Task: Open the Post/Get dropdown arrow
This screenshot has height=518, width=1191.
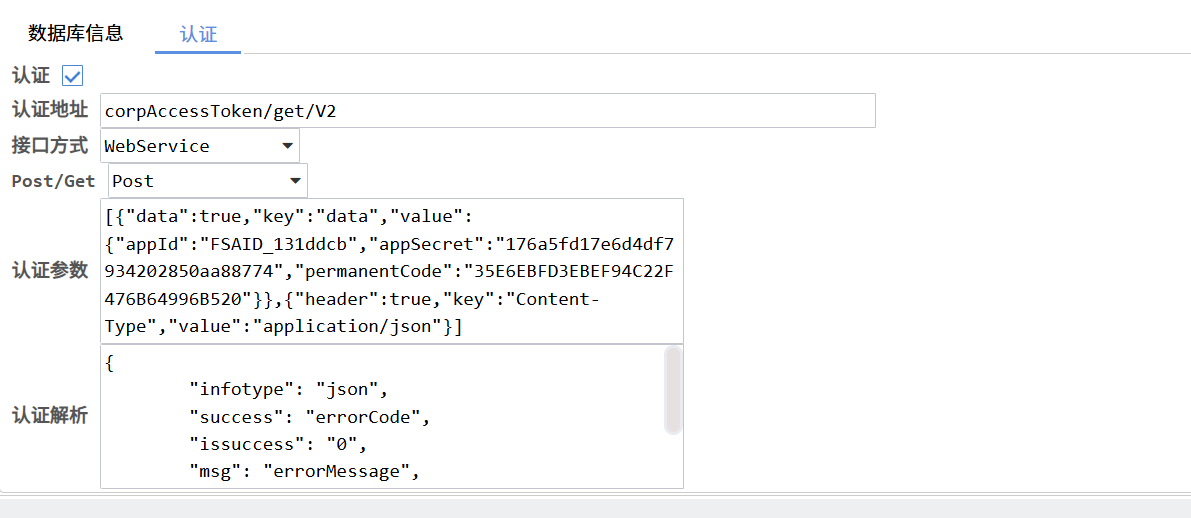Action: click(295, 181)
